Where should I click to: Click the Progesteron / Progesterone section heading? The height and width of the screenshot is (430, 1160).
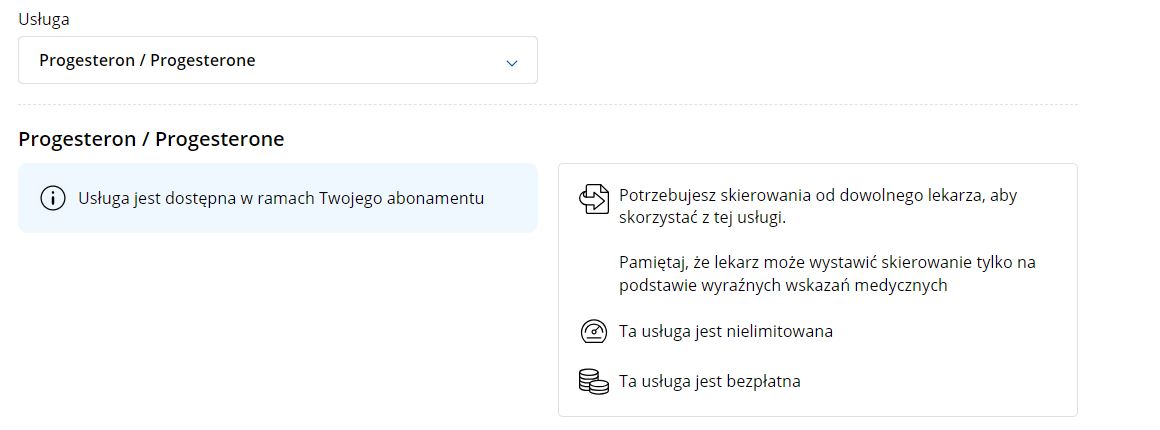(x=151, y=138)
